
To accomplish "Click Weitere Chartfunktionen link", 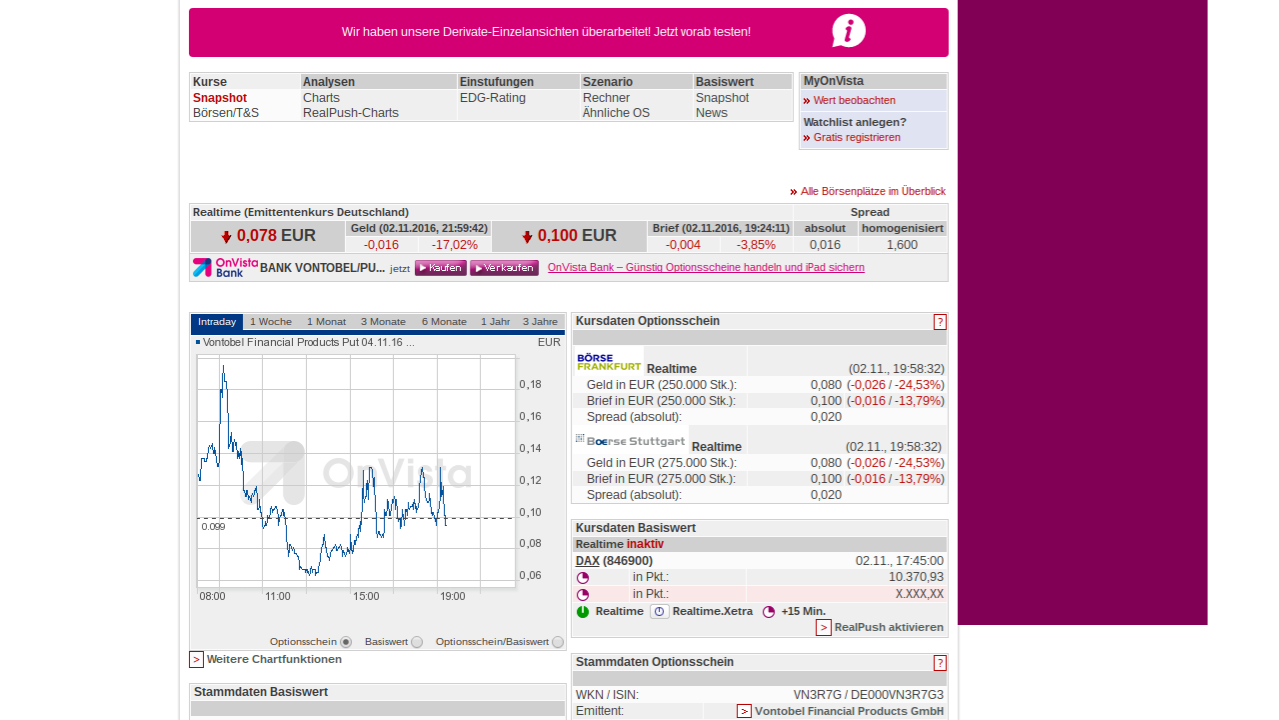I will click(x=274, y=659).
